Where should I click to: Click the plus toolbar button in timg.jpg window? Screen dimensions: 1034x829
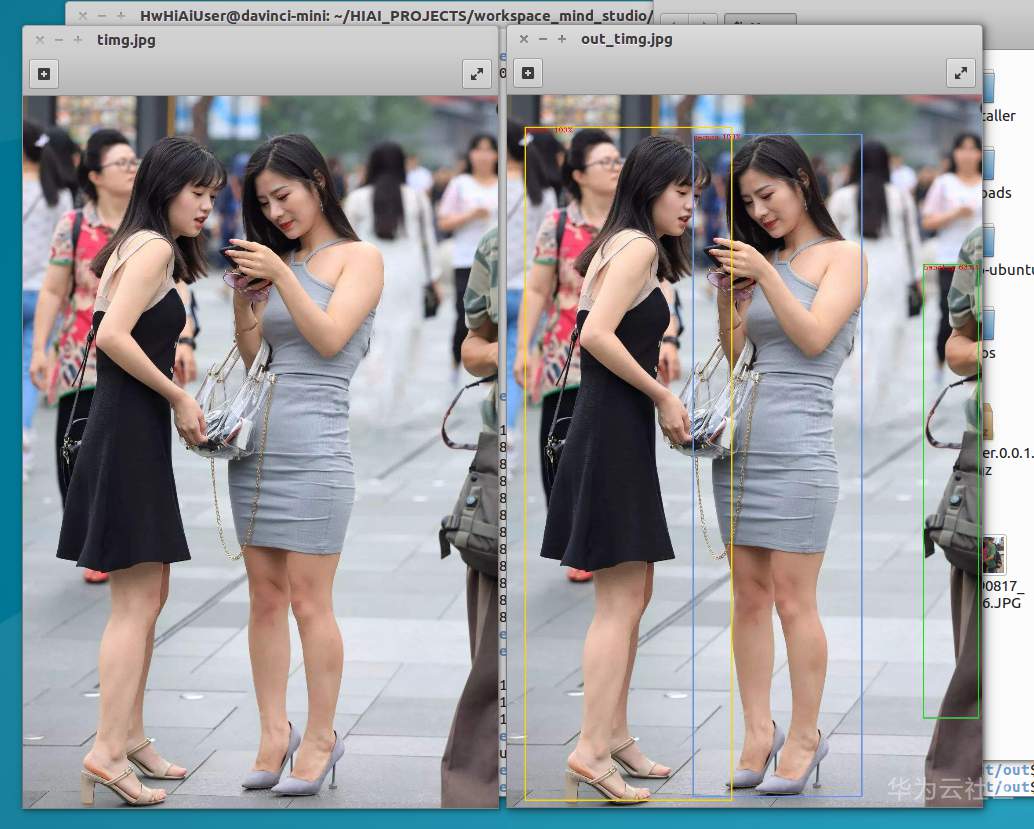tap(44, 74)
